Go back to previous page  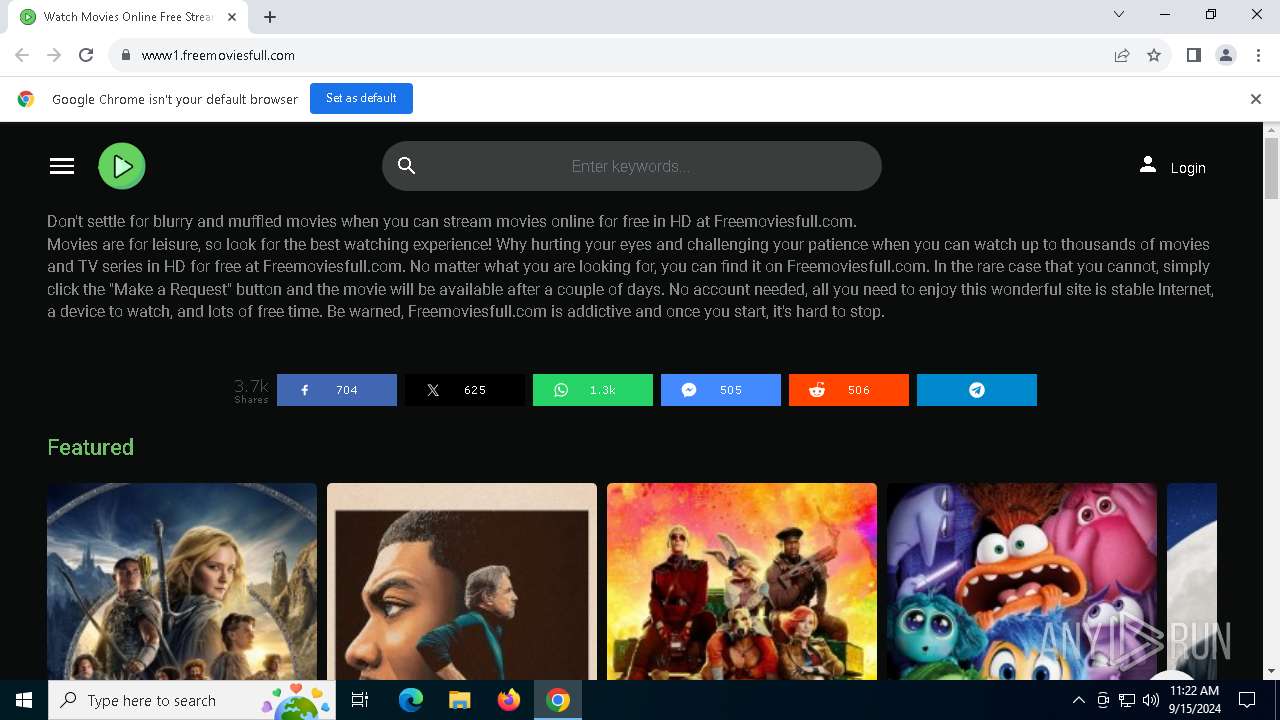coord(22,55)
